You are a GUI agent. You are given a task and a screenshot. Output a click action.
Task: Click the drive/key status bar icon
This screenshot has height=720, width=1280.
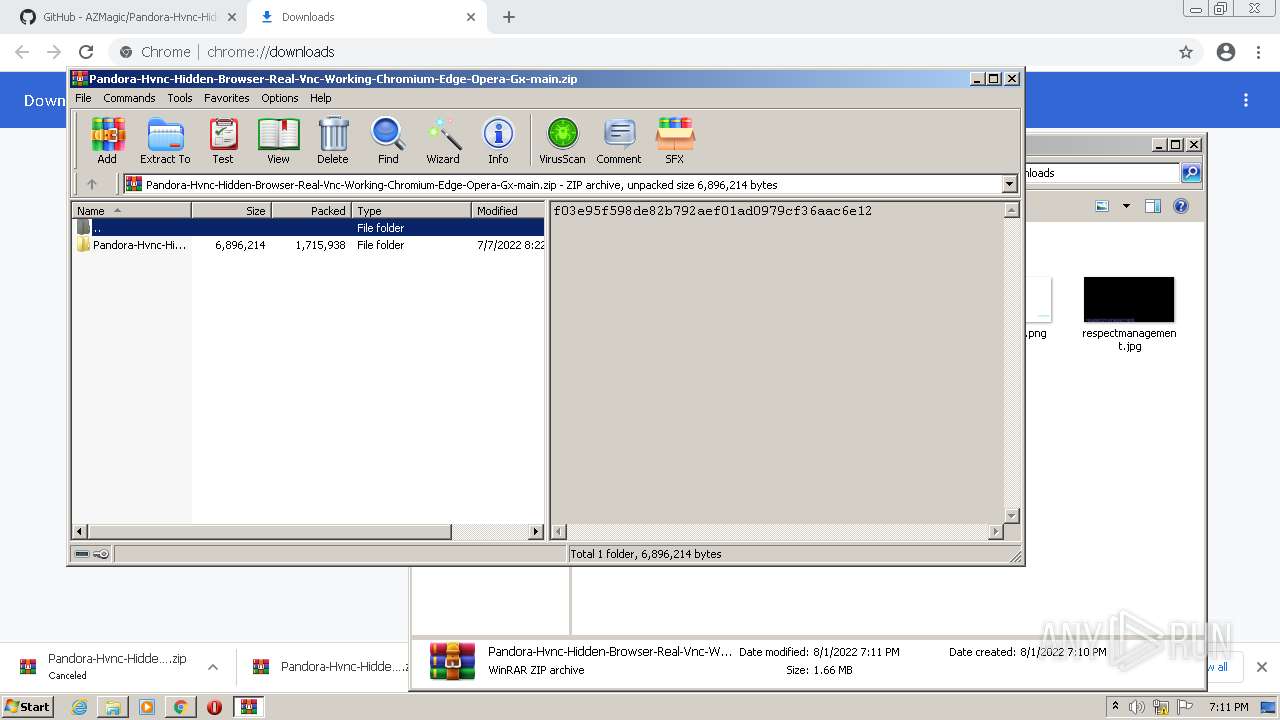click(92, 554)
